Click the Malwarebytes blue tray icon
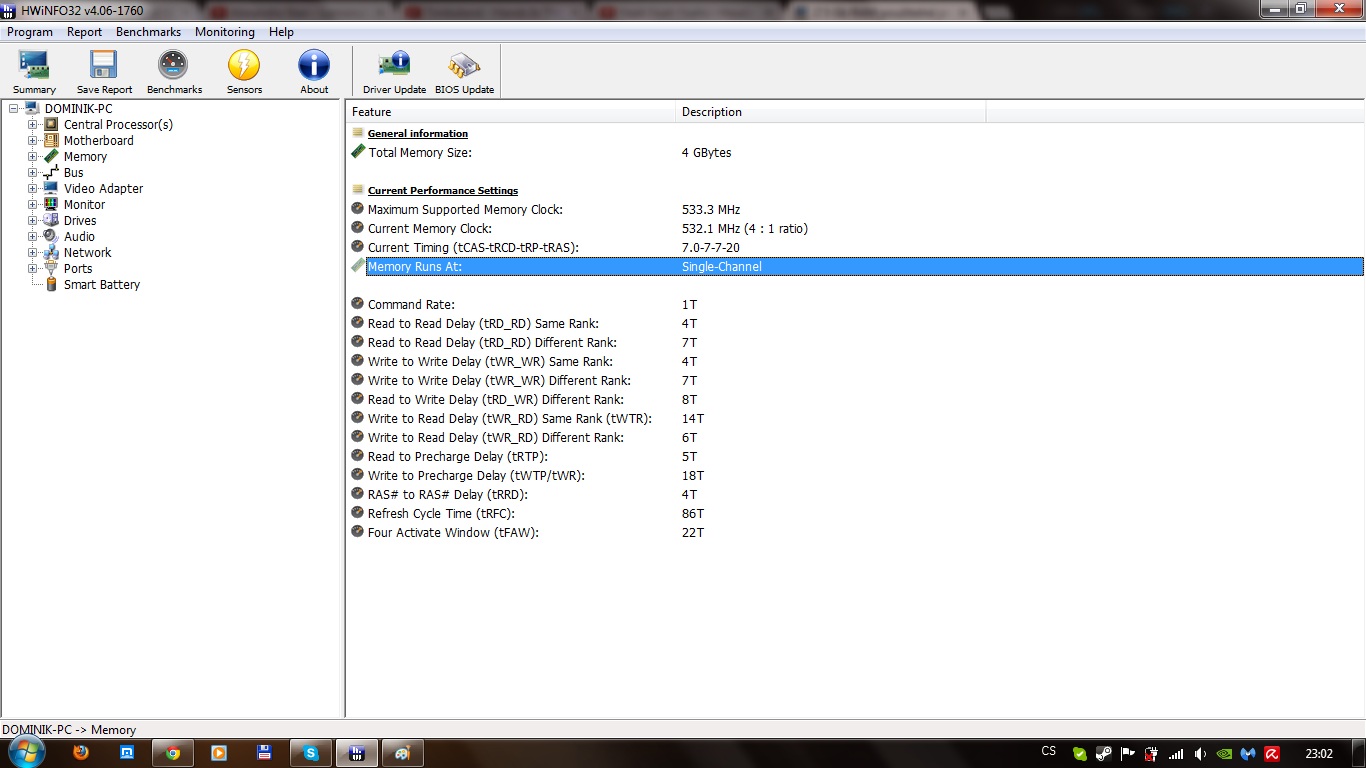The width and height of the screenshot is (1366, 768). coord(1248,754)
